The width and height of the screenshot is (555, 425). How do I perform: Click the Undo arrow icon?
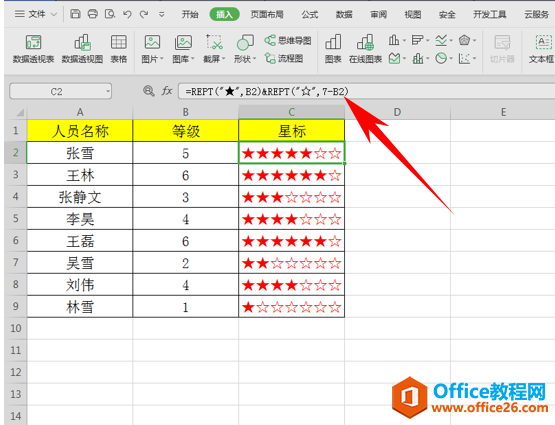[x=127, y=14]
